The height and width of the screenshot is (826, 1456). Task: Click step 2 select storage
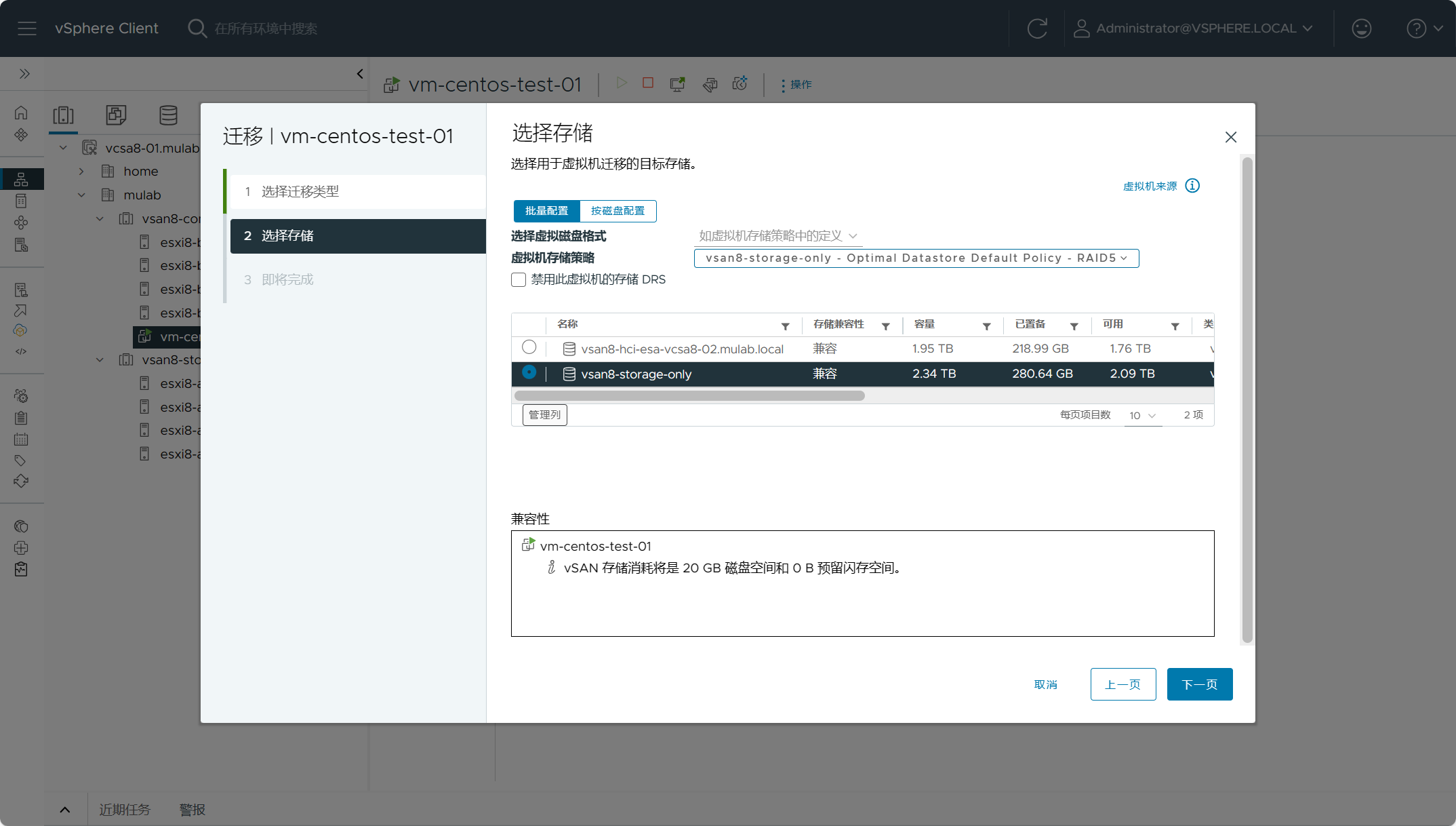tap(358, 236)
